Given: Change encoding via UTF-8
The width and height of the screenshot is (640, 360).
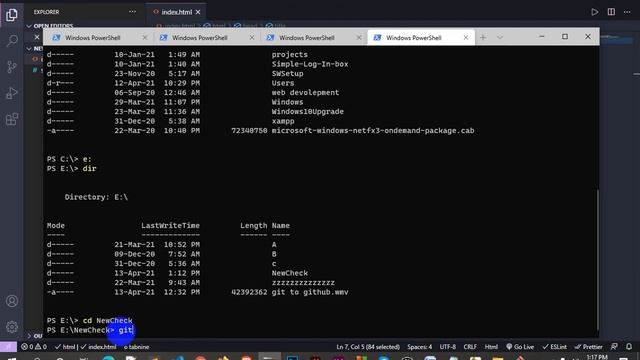Looking at the screenshot, I should [x=447, y=347].
